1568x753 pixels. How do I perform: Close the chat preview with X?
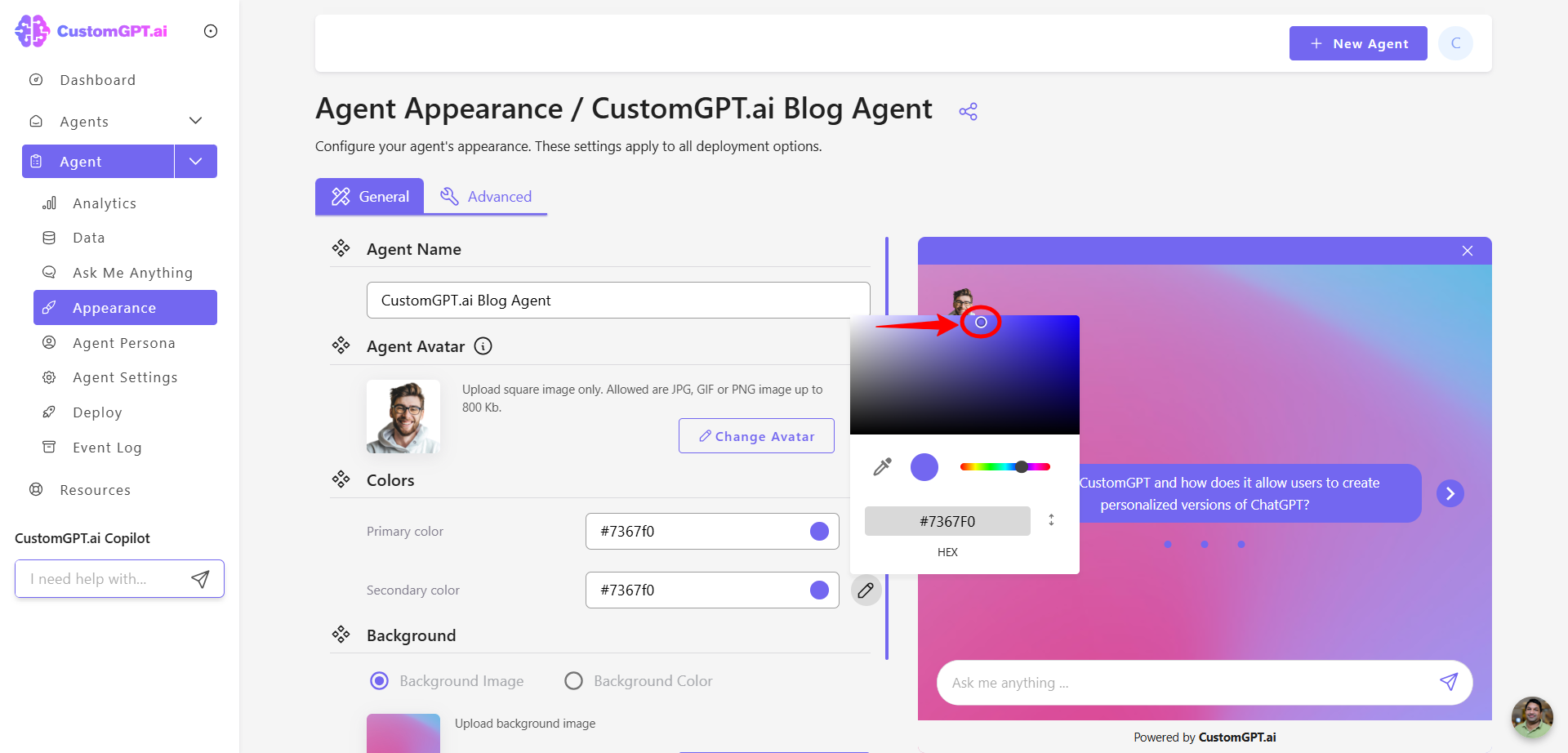pyautogui.click(x=1468, y=251)
